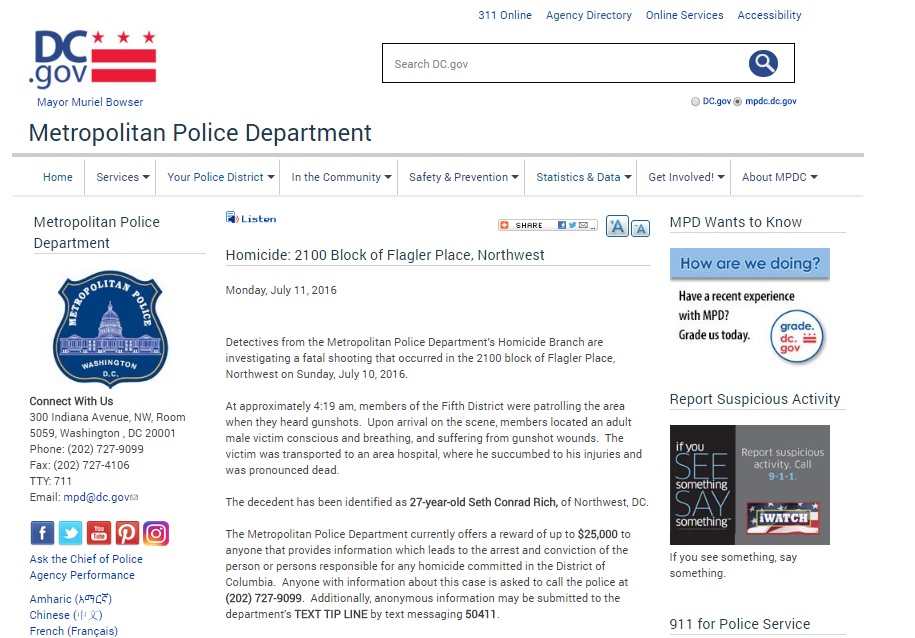The image size is (915, 638).
Task: Click the search magnifying glass button
Action: tap(763, 64)
